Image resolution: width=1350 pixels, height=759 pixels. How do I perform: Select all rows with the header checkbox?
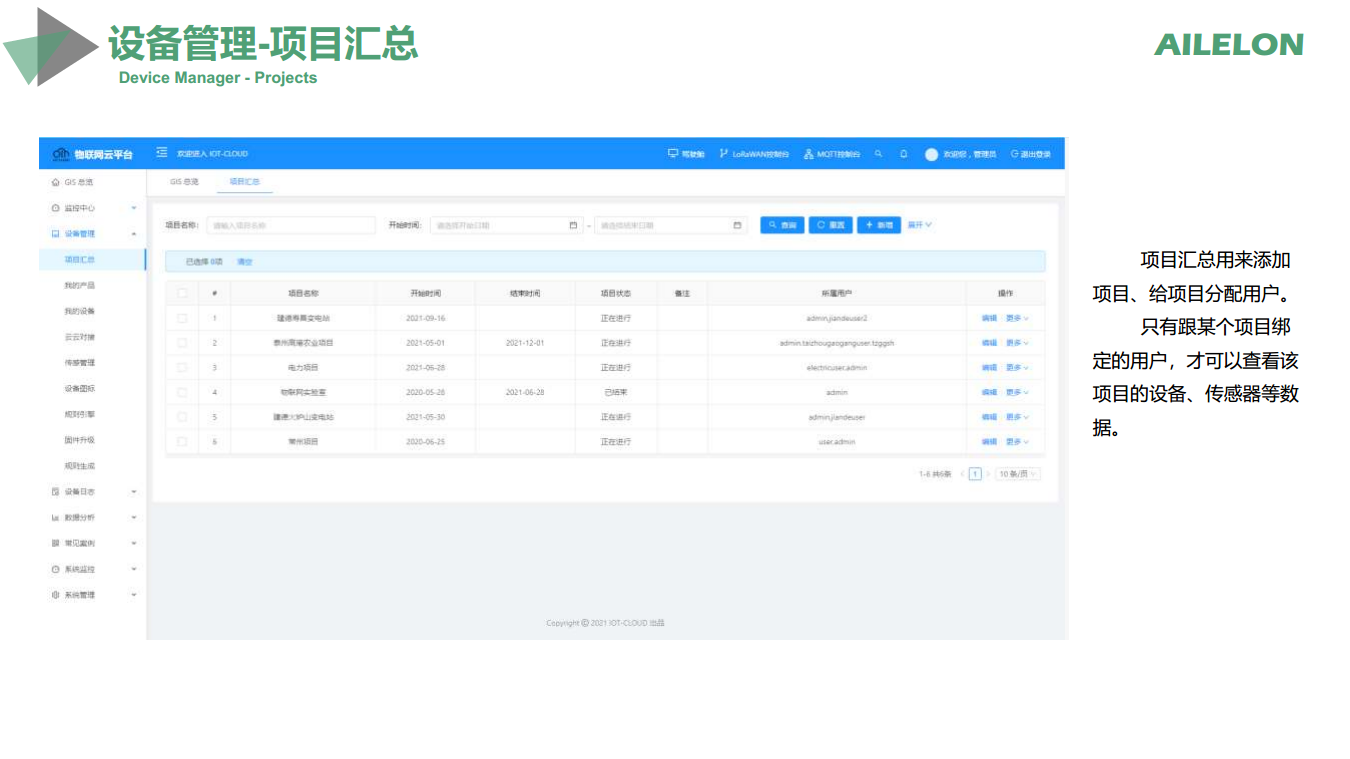pos(182,293)
